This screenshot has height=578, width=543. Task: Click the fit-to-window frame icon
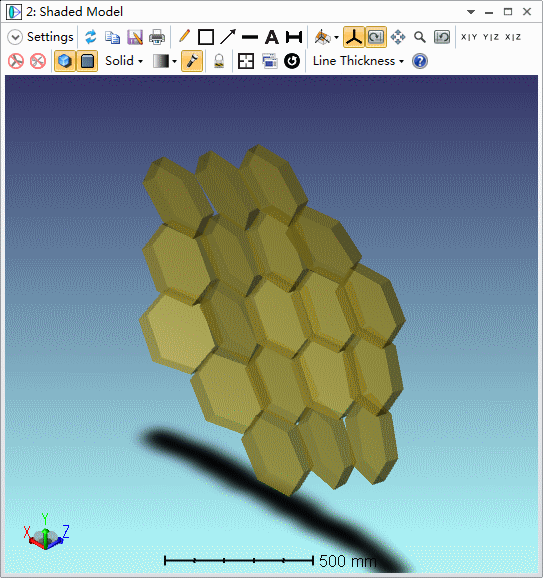pyautogui.click(x=246, y=61)
